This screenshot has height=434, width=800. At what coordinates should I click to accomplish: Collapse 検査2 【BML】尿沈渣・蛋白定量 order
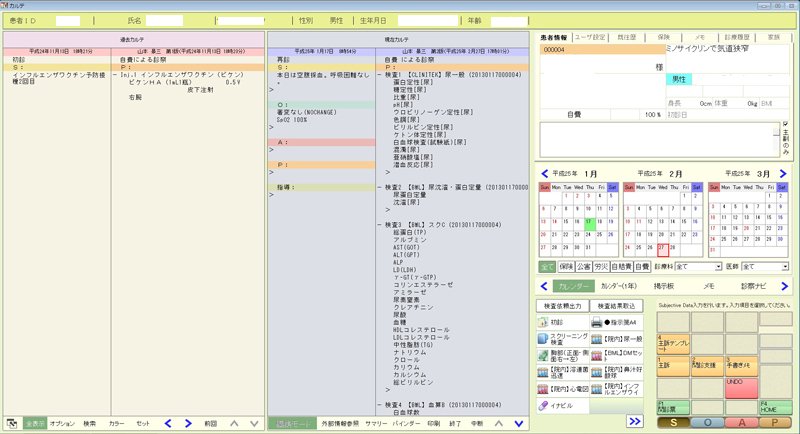(380, 187)
